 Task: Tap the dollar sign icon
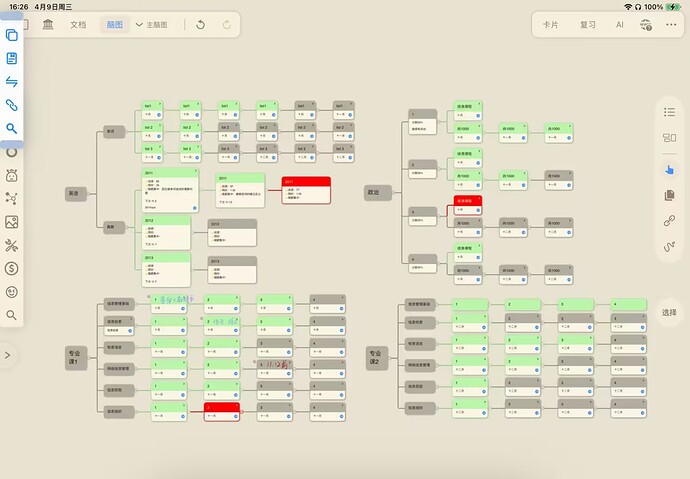(x=11, y=268)
